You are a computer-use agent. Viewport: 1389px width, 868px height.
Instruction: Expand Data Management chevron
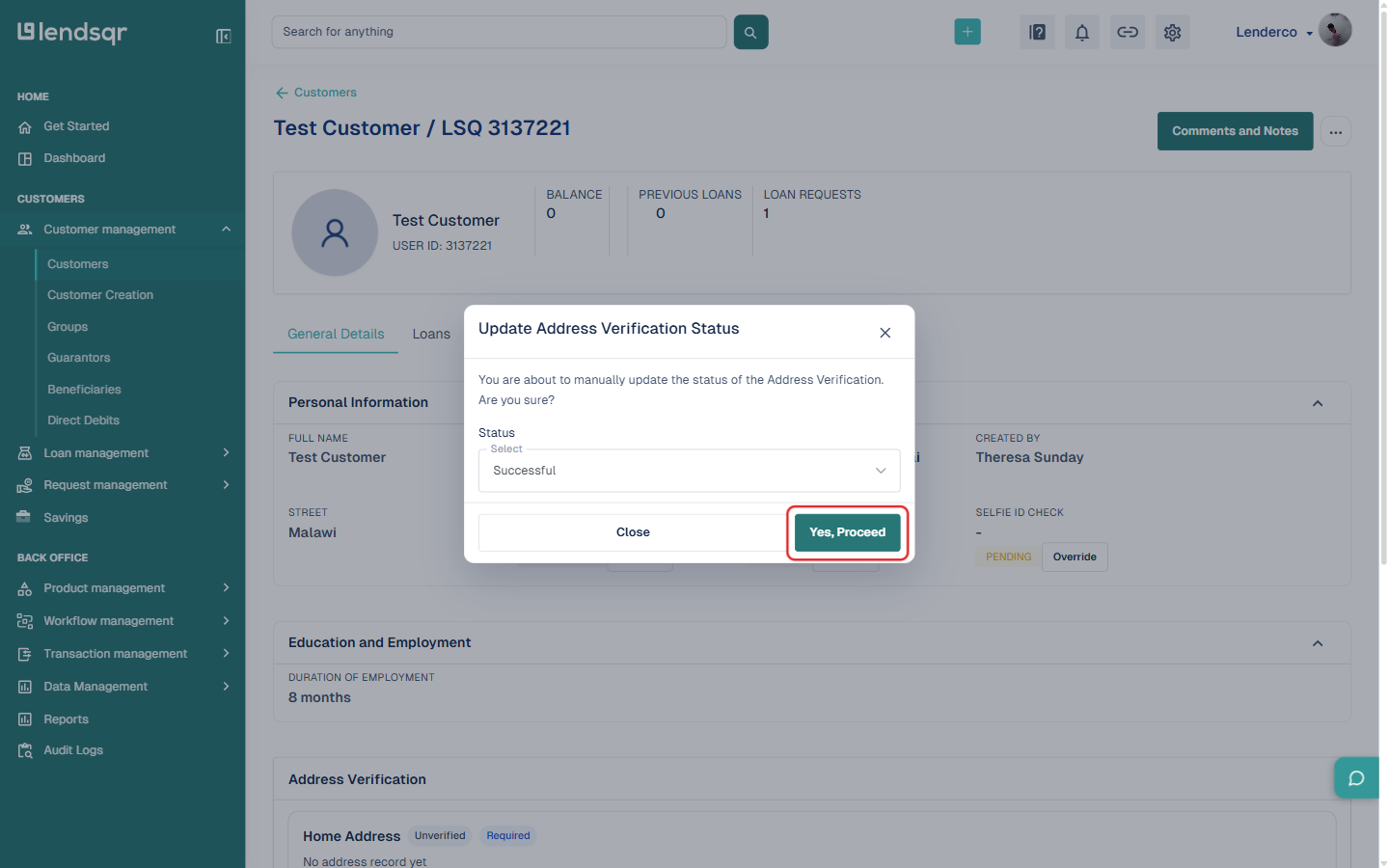[x=226, y=687]
